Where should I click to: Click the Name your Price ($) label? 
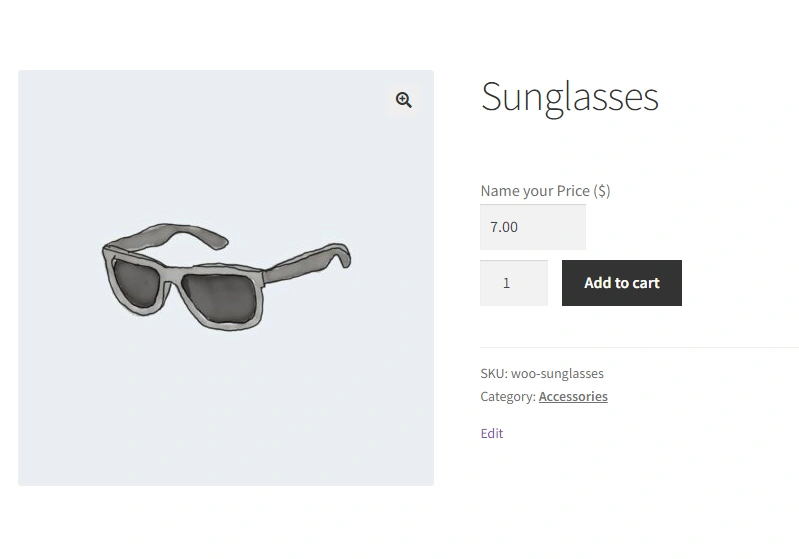click(545, 191)
